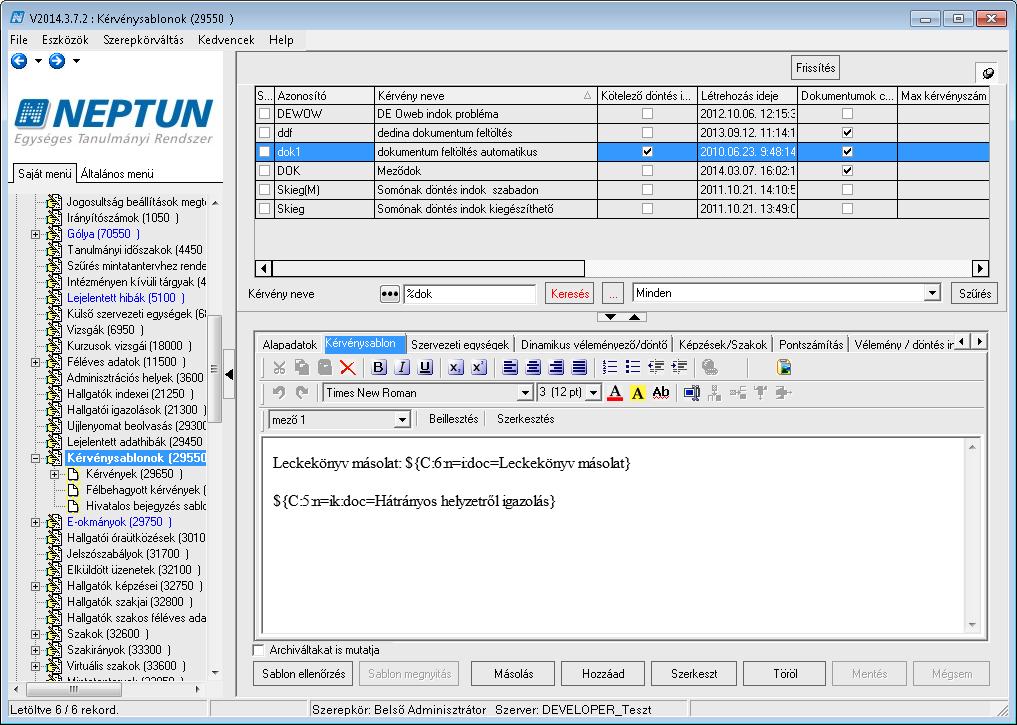
Task: Toggle italic formatting
Action: click(x=402, y=368)
